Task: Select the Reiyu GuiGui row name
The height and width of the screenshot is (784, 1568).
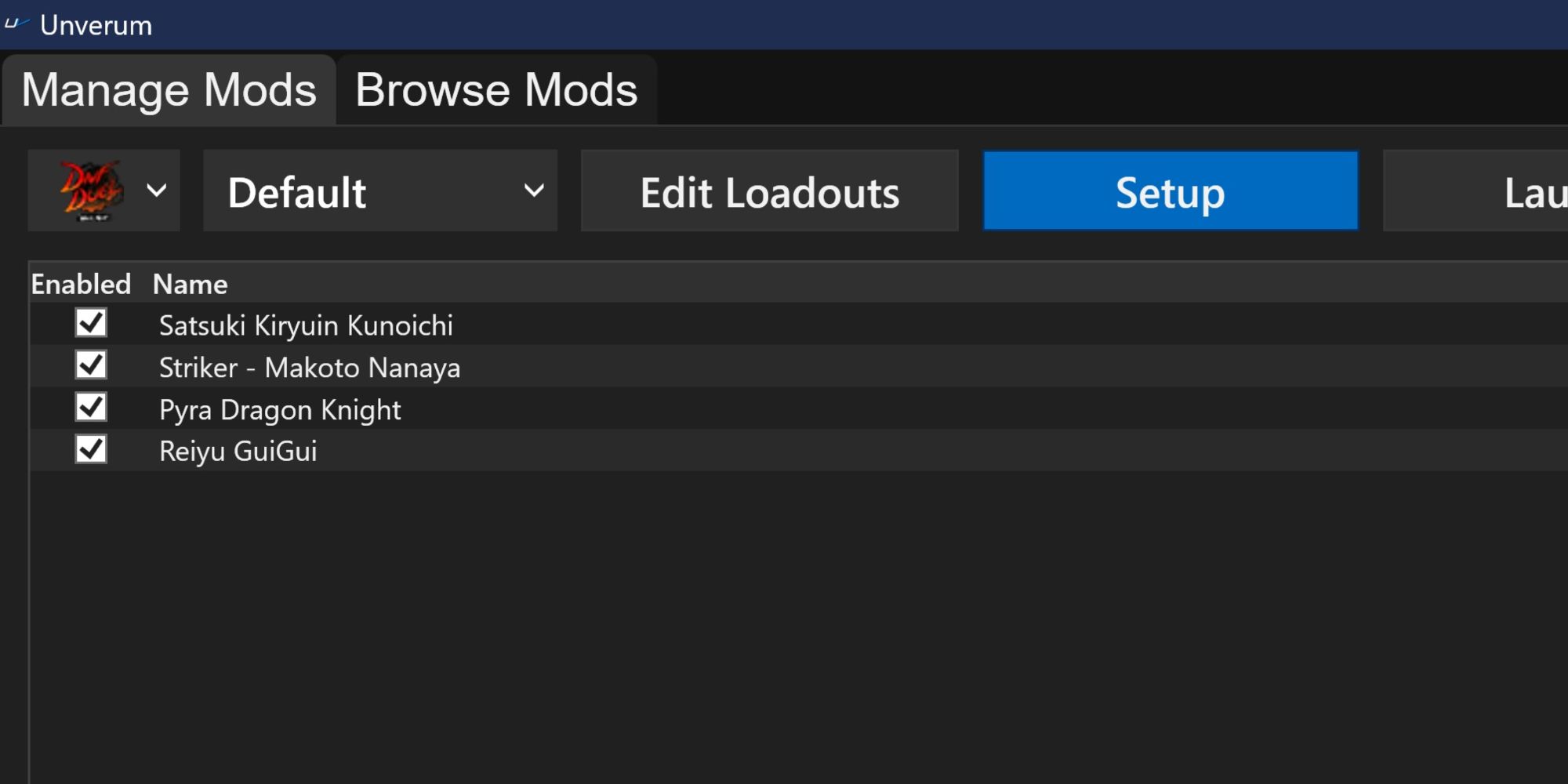Action: click(238, 452)
